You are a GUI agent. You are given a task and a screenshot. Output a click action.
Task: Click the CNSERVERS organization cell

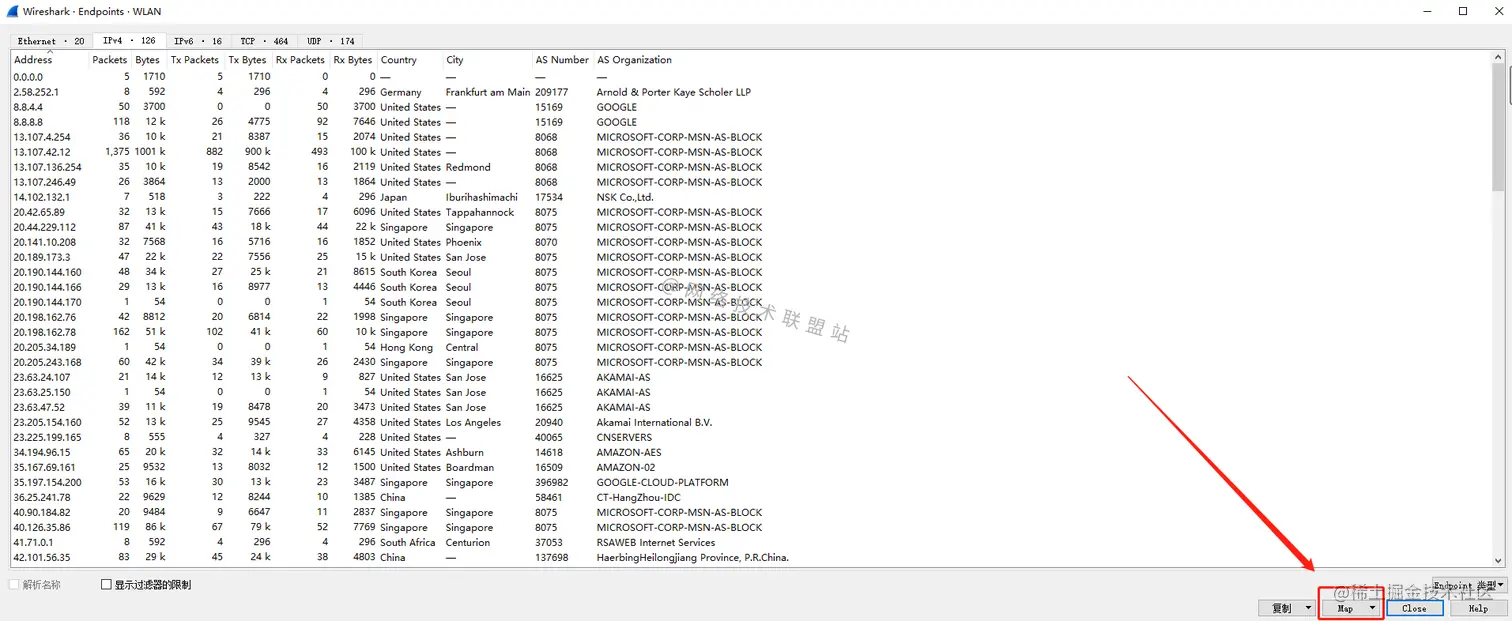pos(624,437)
